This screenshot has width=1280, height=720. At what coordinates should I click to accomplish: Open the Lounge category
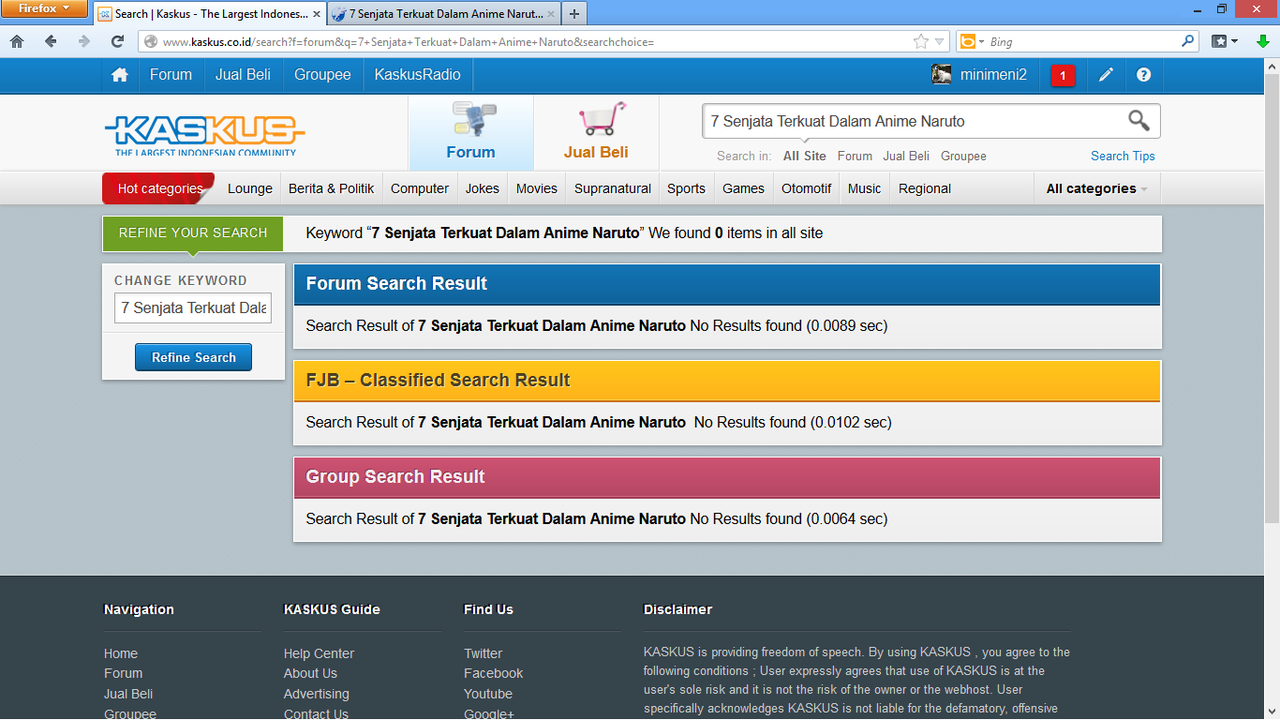point(250,189)
